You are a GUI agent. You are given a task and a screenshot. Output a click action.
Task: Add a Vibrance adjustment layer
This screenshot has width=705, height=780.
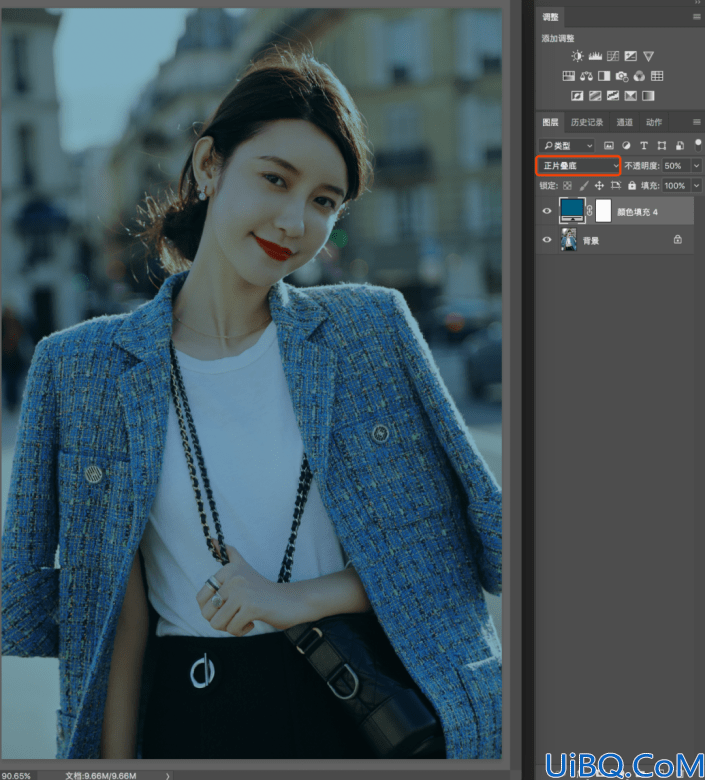pos(648,56)
